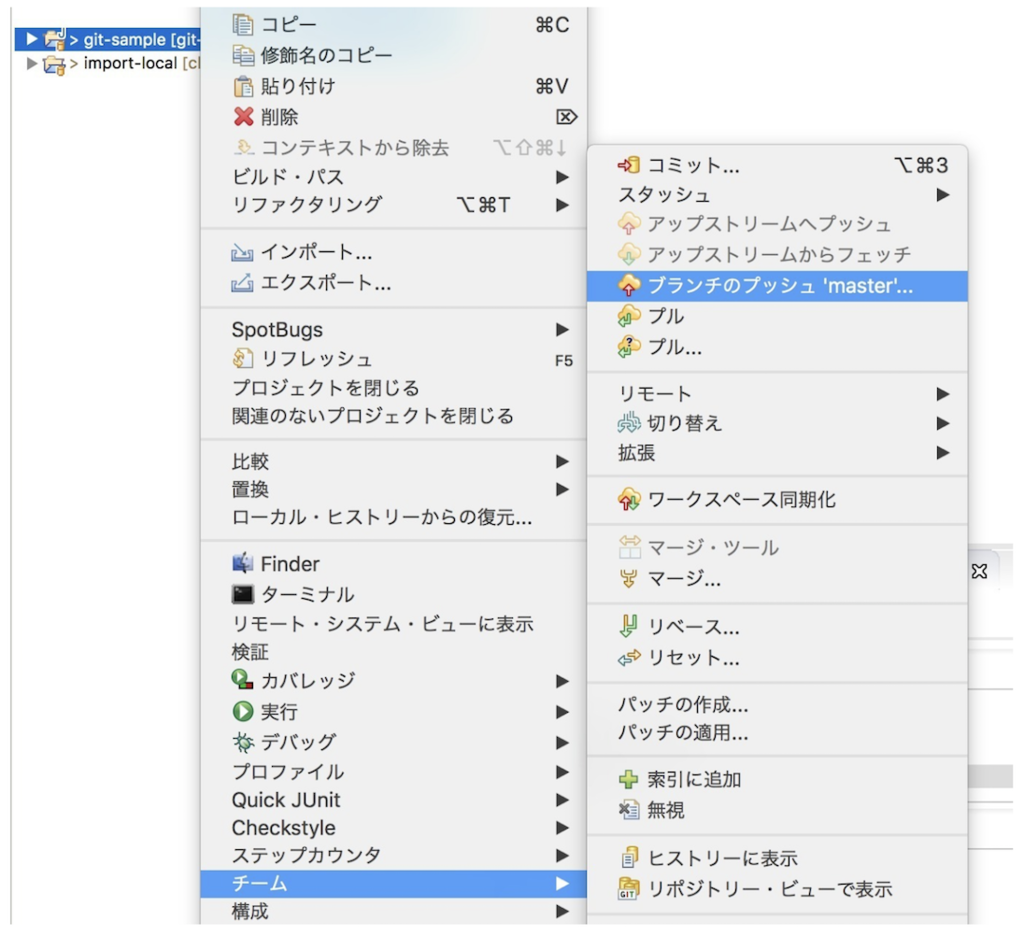Viewport: 1024px width, 936px height.
Task: Choose パッチの適用... from Team submenu
Action: click(x=777, y=733)
